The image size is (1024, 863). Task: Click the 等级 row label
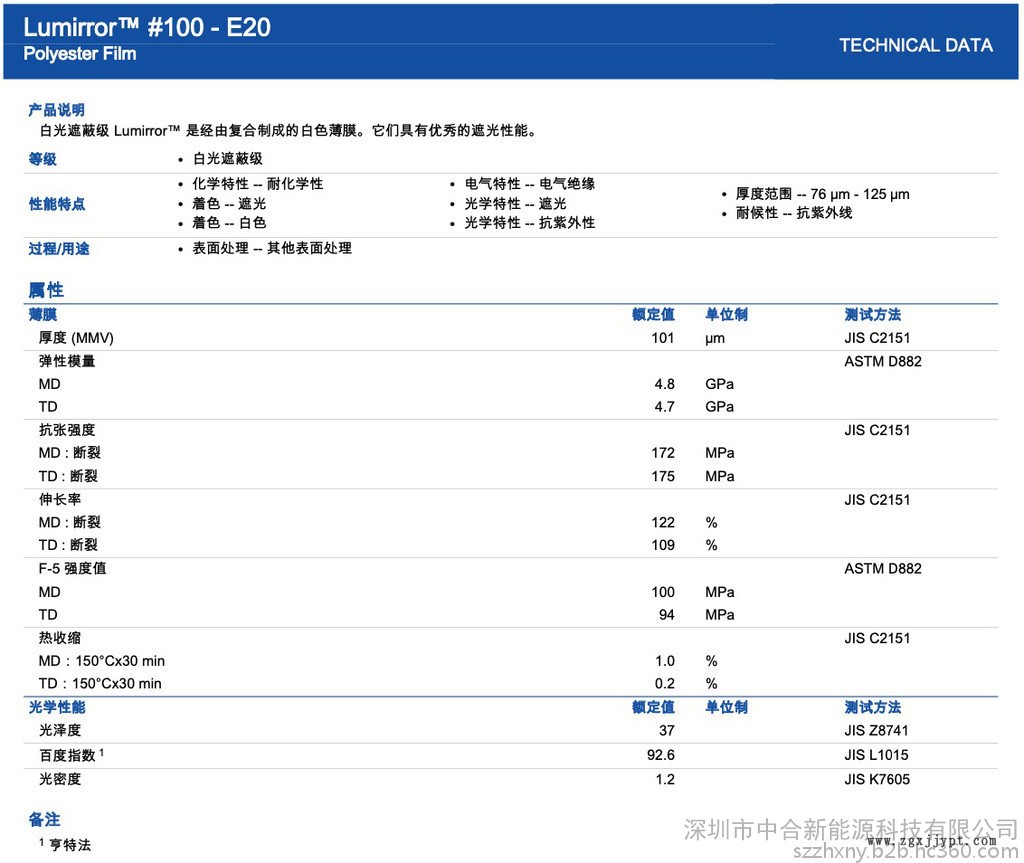coord(42,159)
